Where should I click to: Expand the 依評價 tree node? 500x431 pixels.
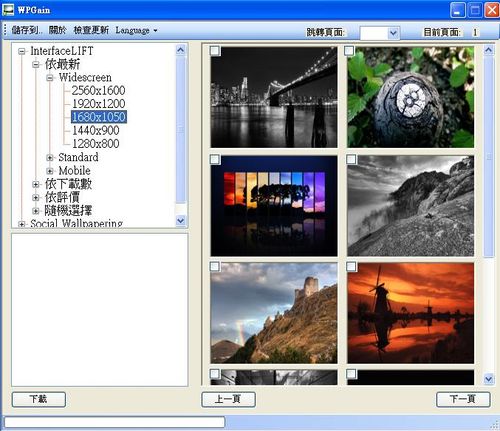(x=36, y=198)
